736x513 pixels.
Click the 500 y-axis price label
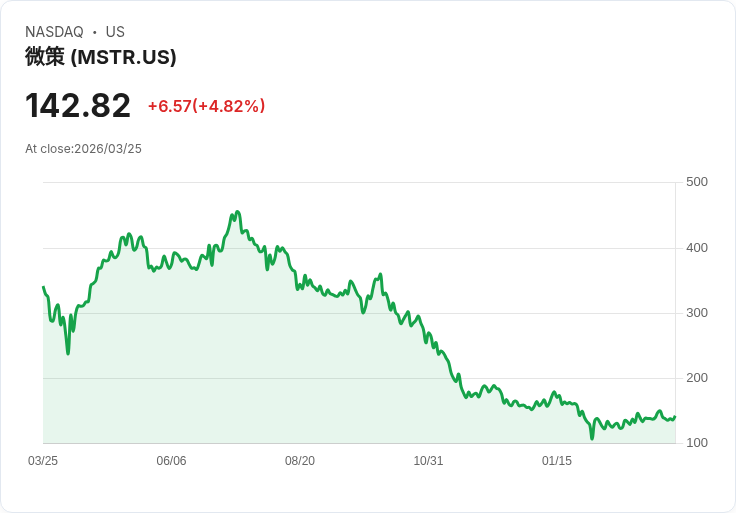click(697, 182)
